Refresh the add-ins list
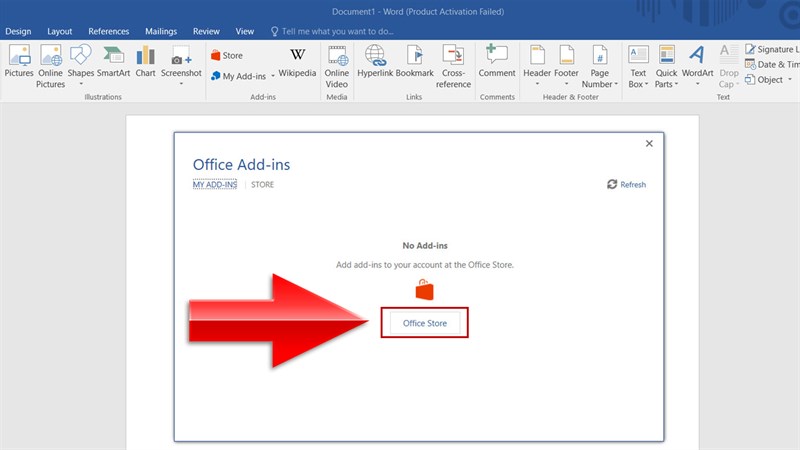The width and height of the screenshot is (800, 450). click(x=627, y=184)
